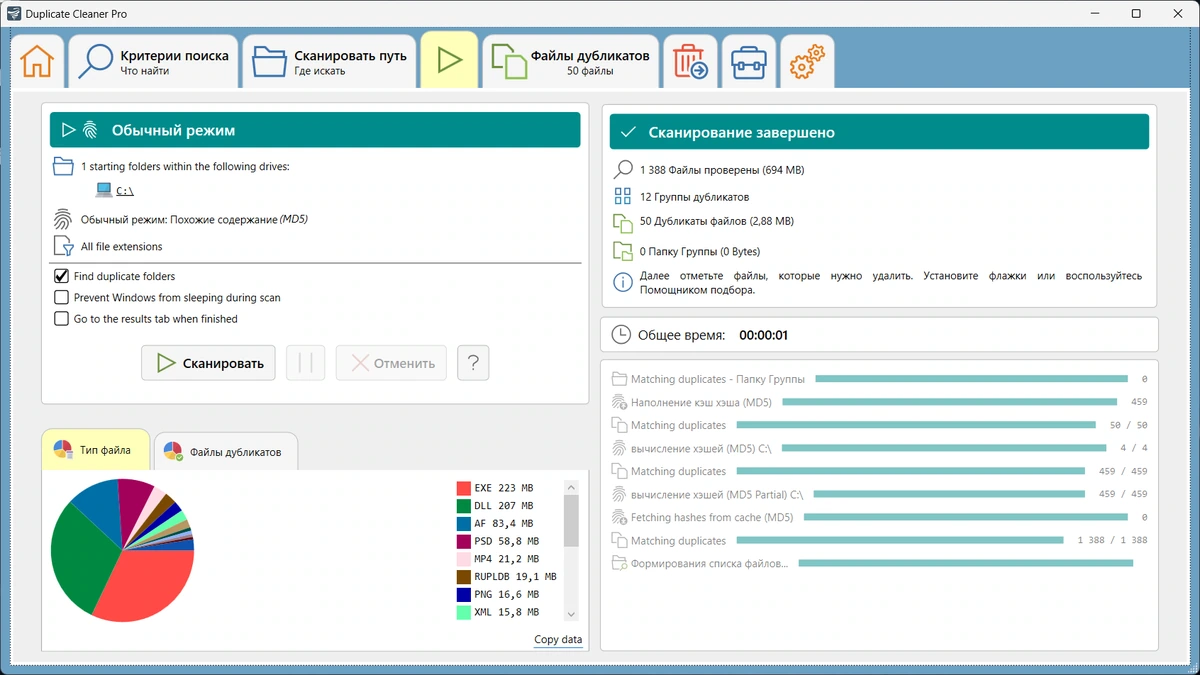The width and height of the screenshot is (1200, 675).
Task: Click the EXE red color swatch
Action: tap(464, 488)
